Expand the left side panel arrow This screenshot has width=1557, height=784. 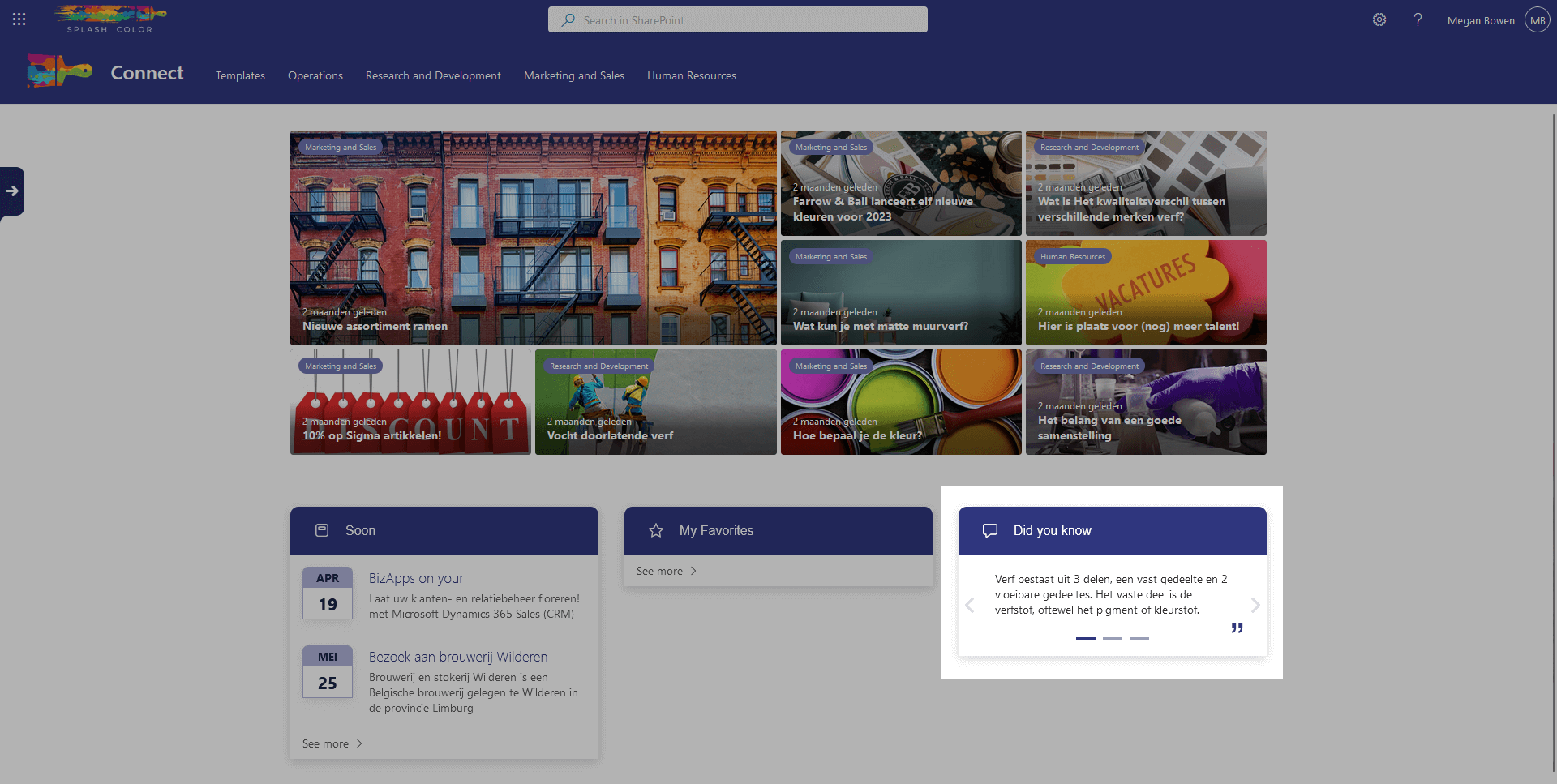(x=12, y=191)
